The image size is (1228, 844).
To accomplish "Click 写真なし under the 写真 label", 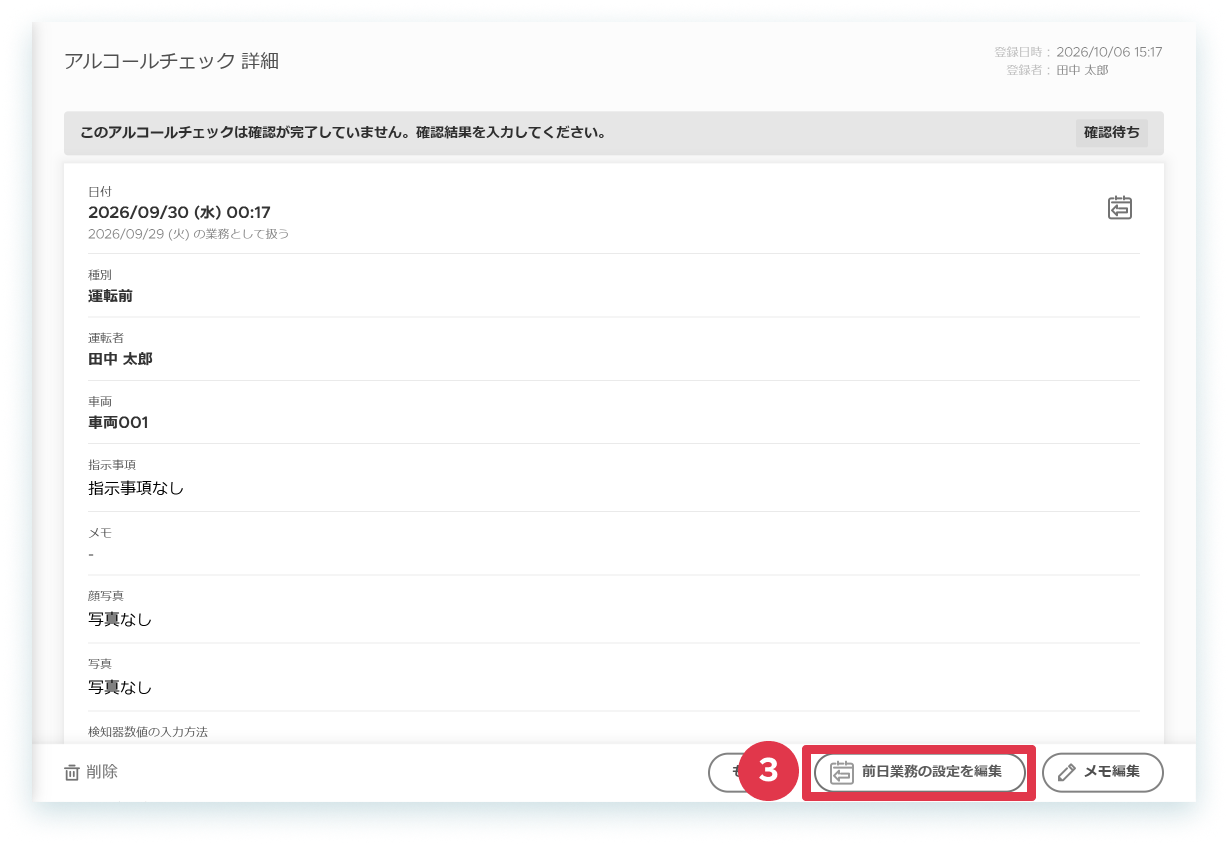I will coord(120,688).
